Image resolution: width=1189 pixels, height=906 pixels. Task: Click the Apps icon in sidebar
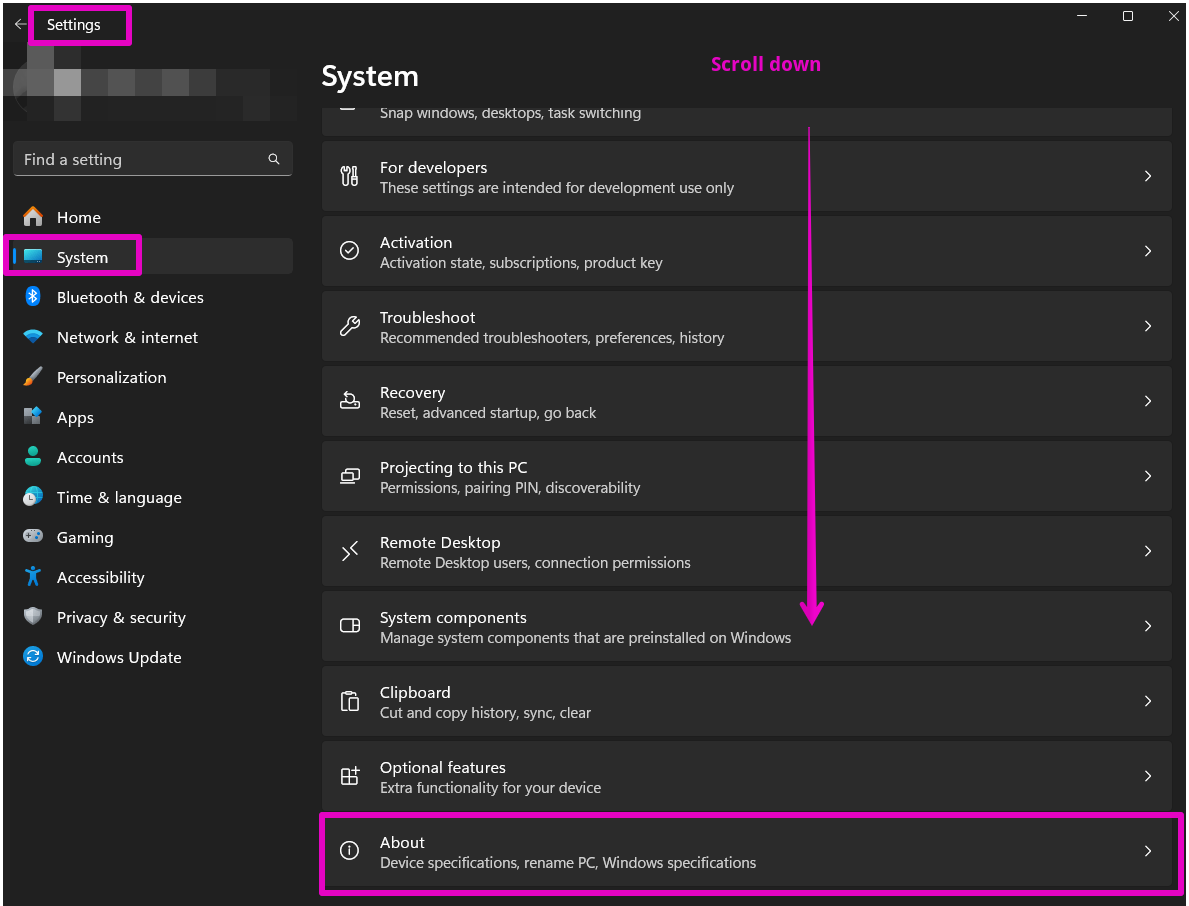click(x=33, y=416)
